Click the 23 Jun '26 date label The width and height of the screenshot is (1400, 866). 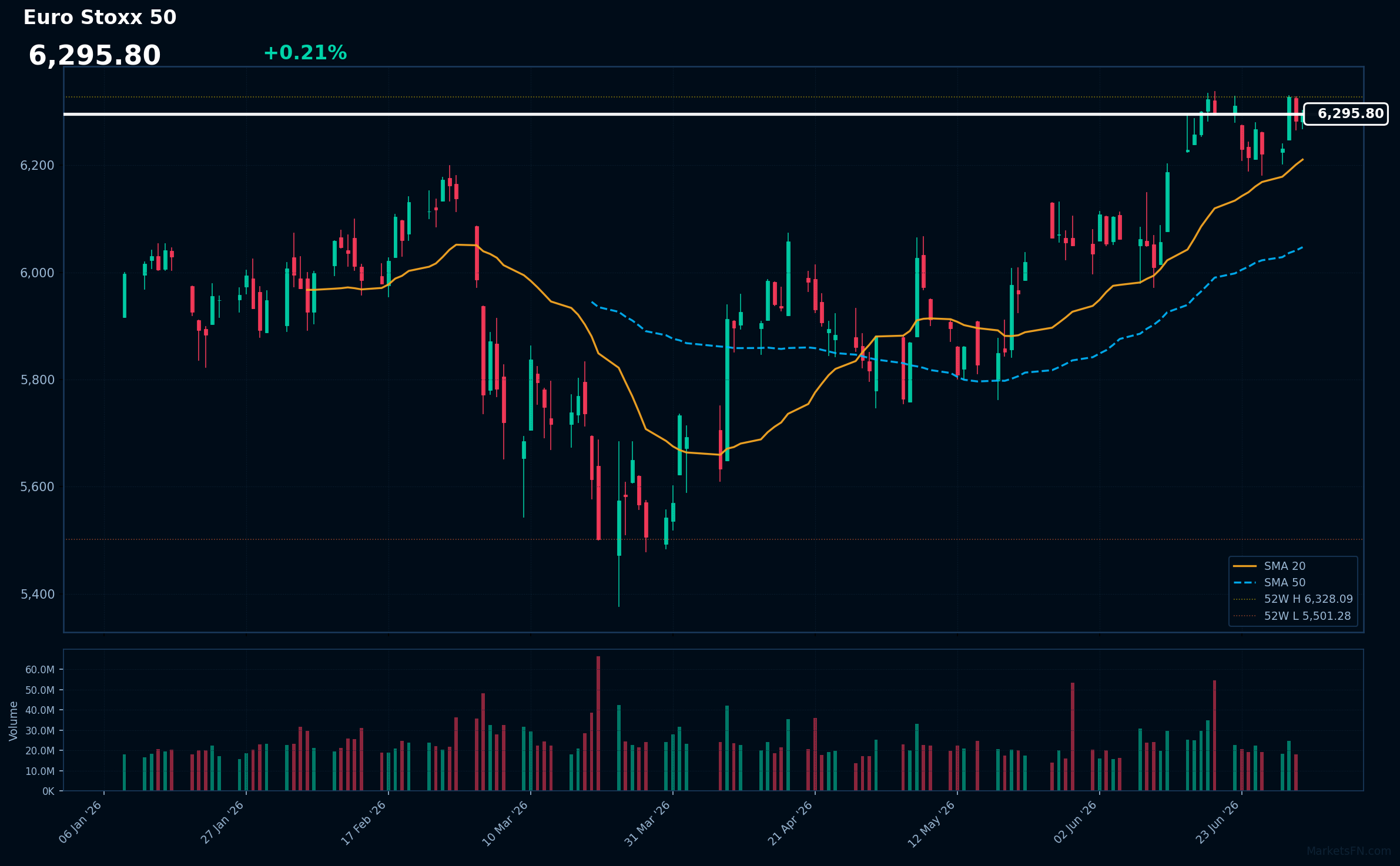pos(1218,822)
